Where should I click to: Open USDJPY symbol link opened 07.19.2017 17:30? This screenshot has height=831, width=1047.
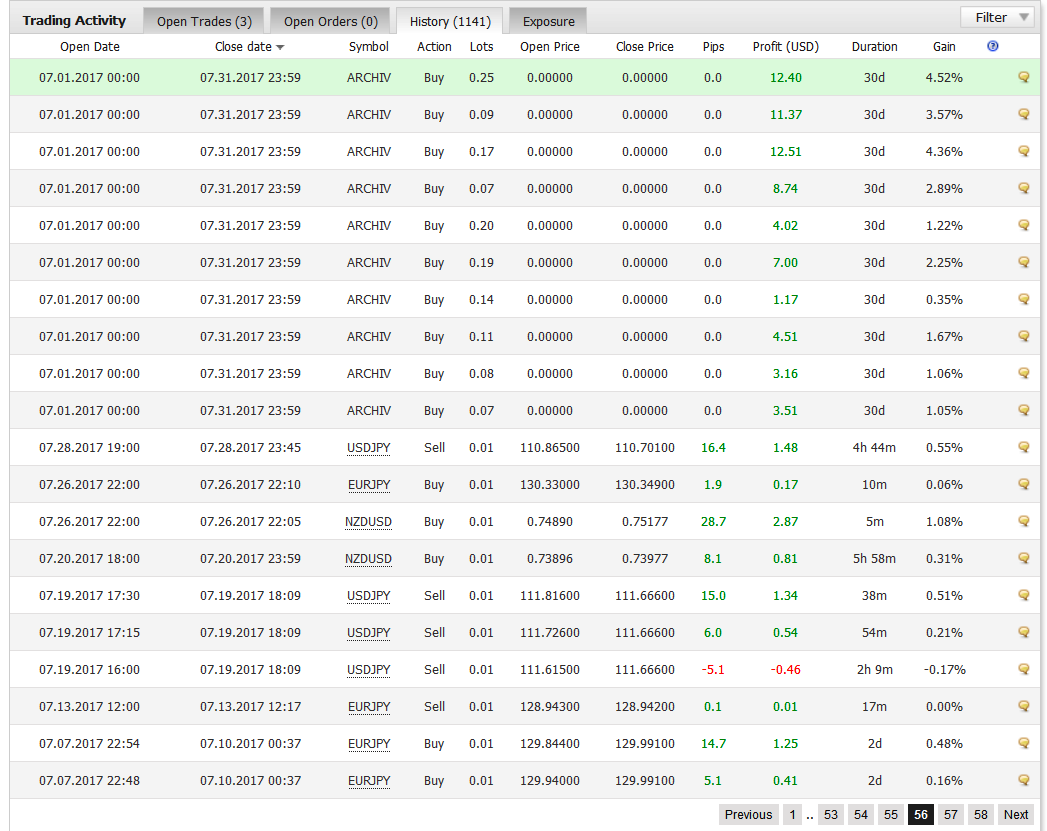(x=369, y=596)
